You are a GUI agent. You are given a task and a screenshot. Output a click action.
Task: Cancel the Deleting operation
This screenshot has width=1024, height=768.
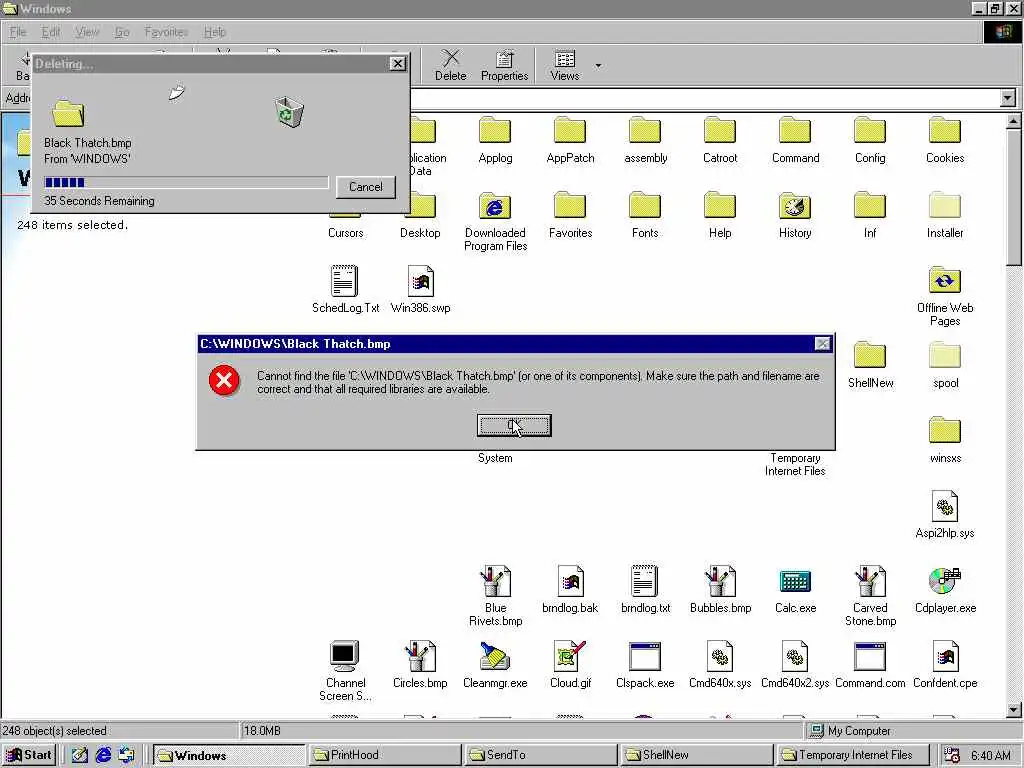pos(366,187)
